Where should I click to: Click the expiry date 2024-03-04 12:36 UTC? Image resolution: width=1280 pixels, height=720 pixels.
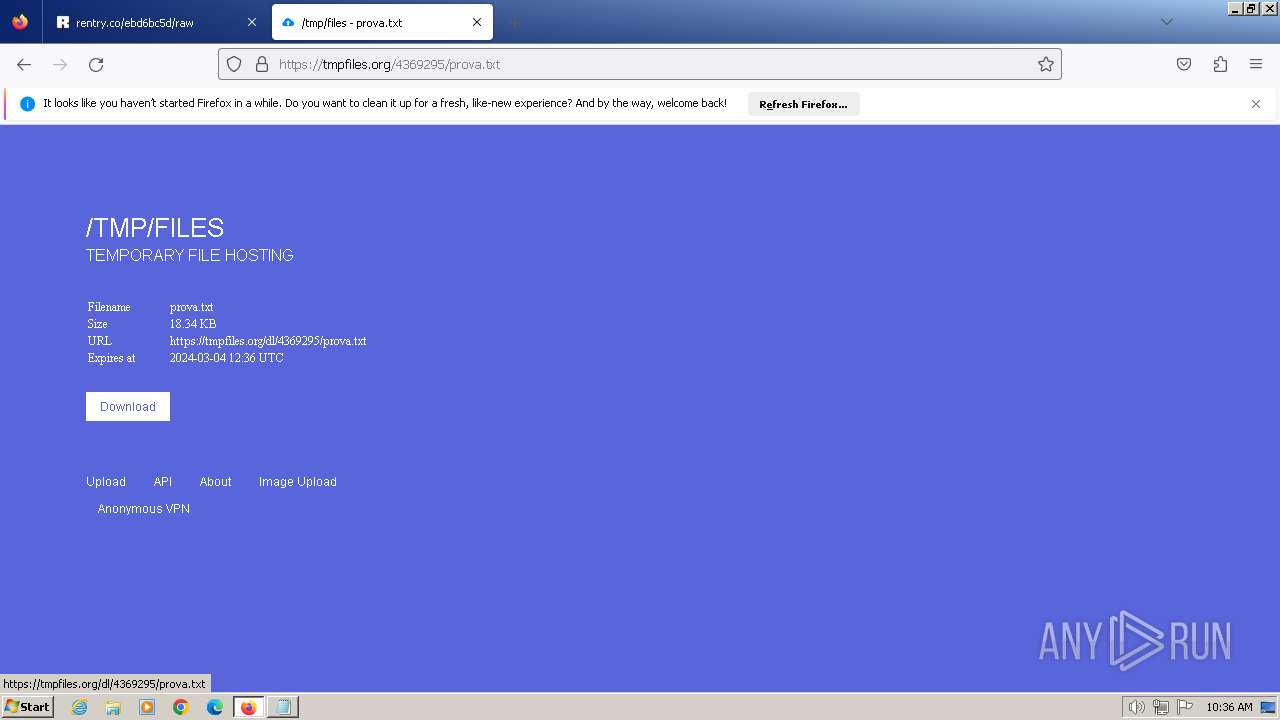[227, 358]
